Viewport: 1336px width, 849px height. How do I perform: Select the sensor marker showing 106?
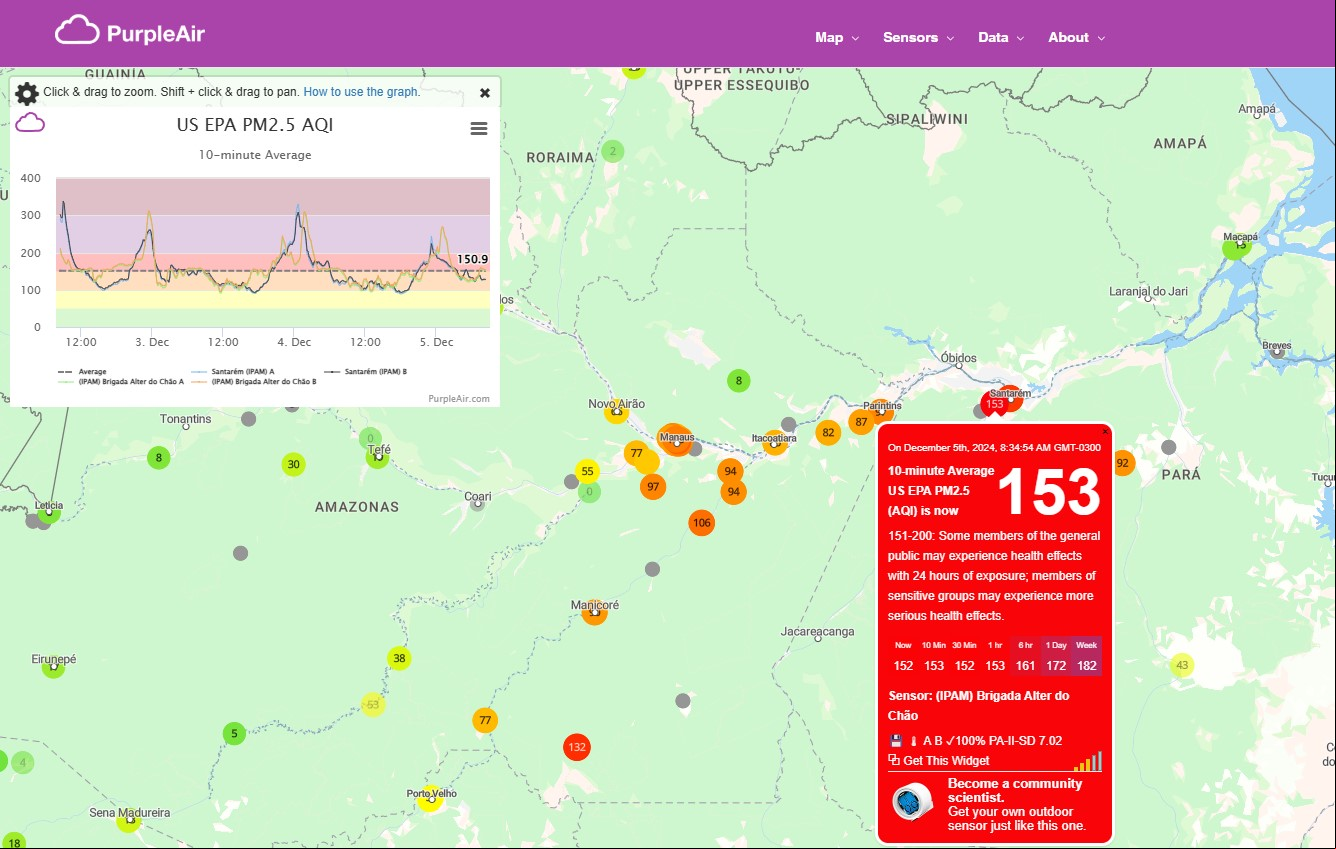702,522
